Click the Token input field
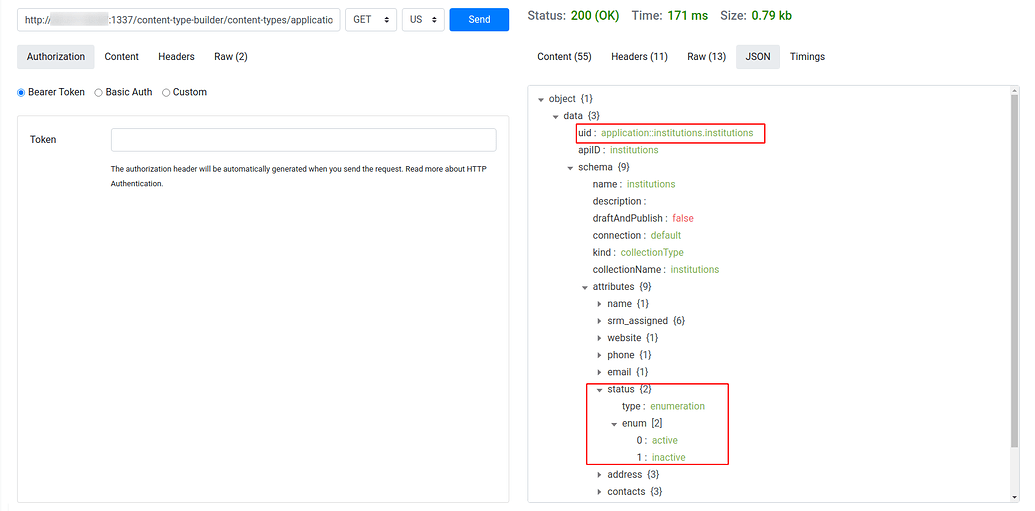This screenshot has height=511, width=1035. click(304, 140)
